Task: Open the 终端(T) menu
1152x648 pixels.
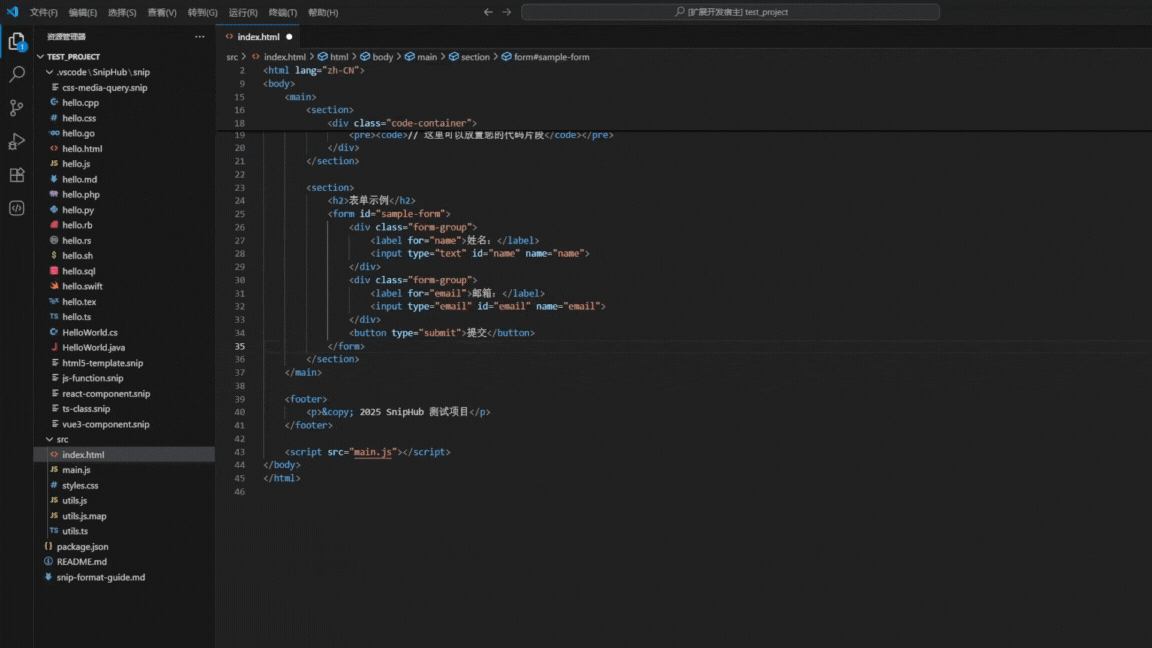Action: [x=283, y=12]
